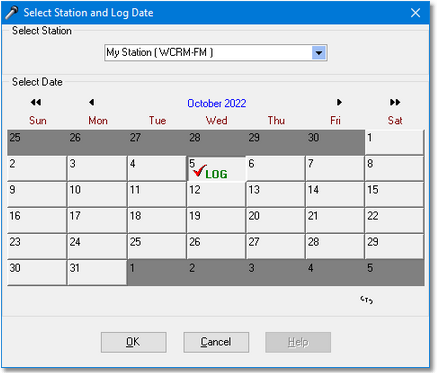Select October 10 on the calendar

[97, 194]
